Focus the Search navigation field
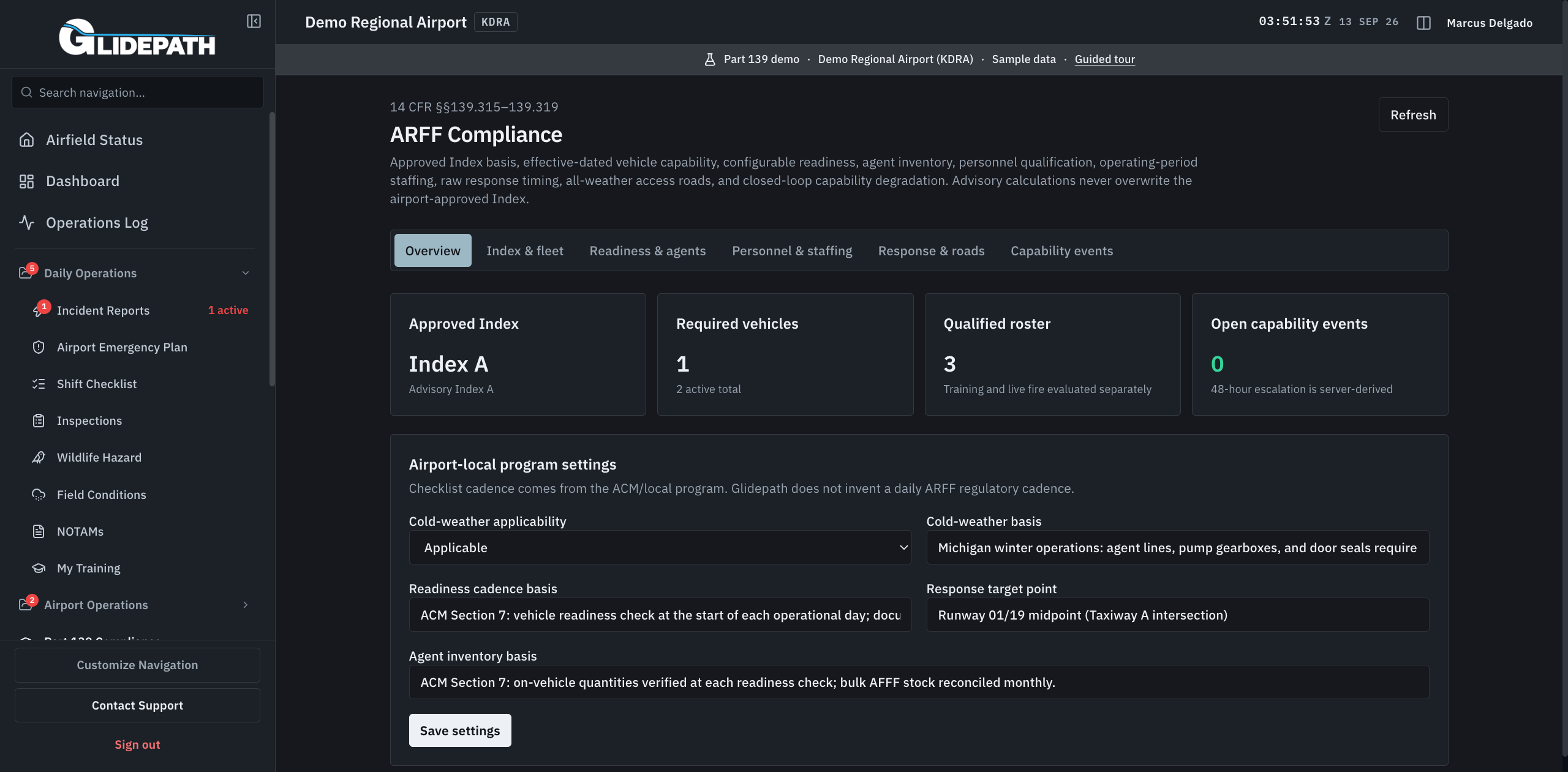 (137, 92)
